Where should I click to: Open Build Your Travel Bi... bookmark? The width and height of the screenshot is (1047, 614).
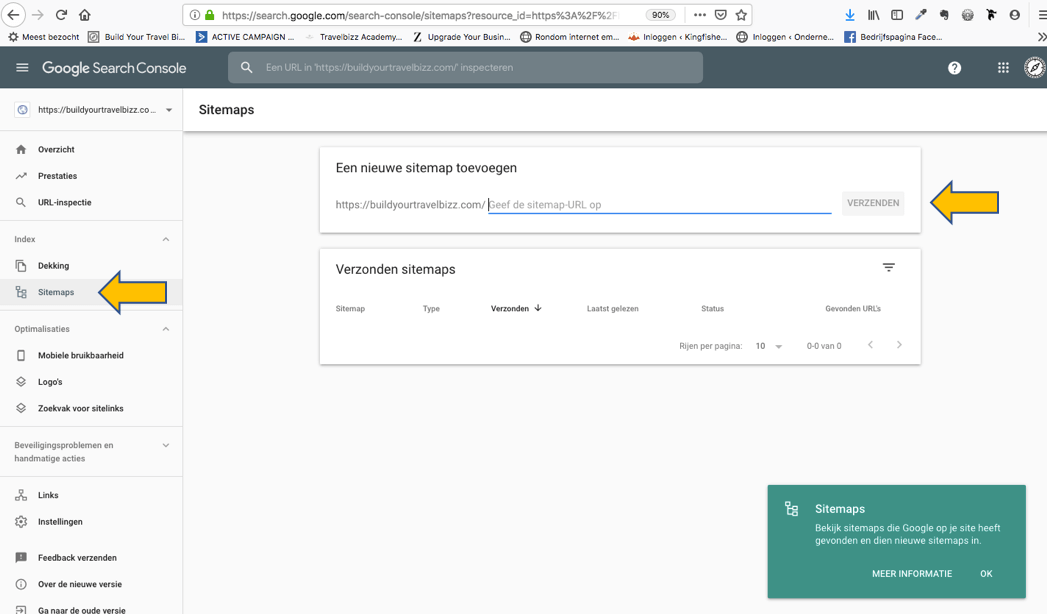137,37
